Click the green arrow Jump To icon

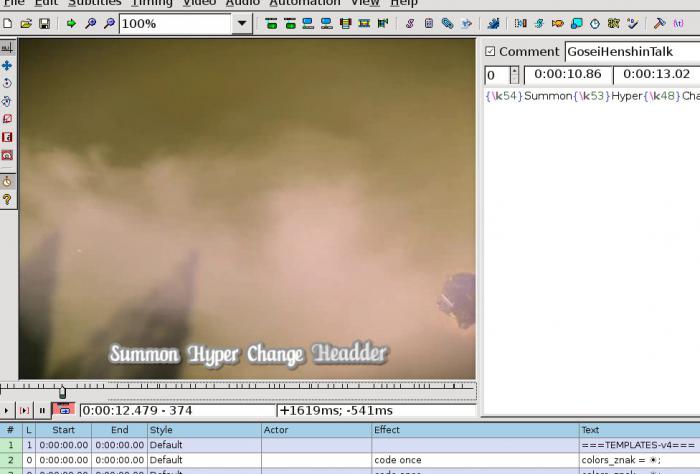pyautogui.click(x=71, y=23)
